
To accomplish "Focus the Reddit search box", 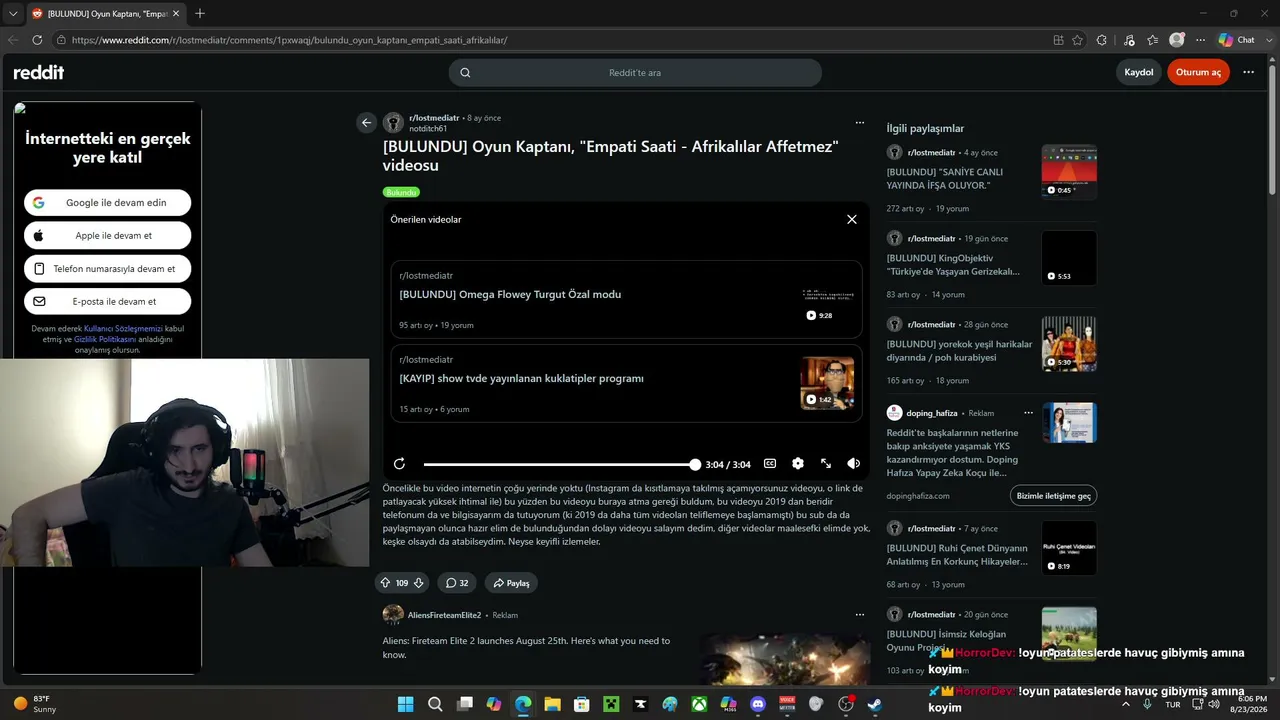I will tap(635, 72).
